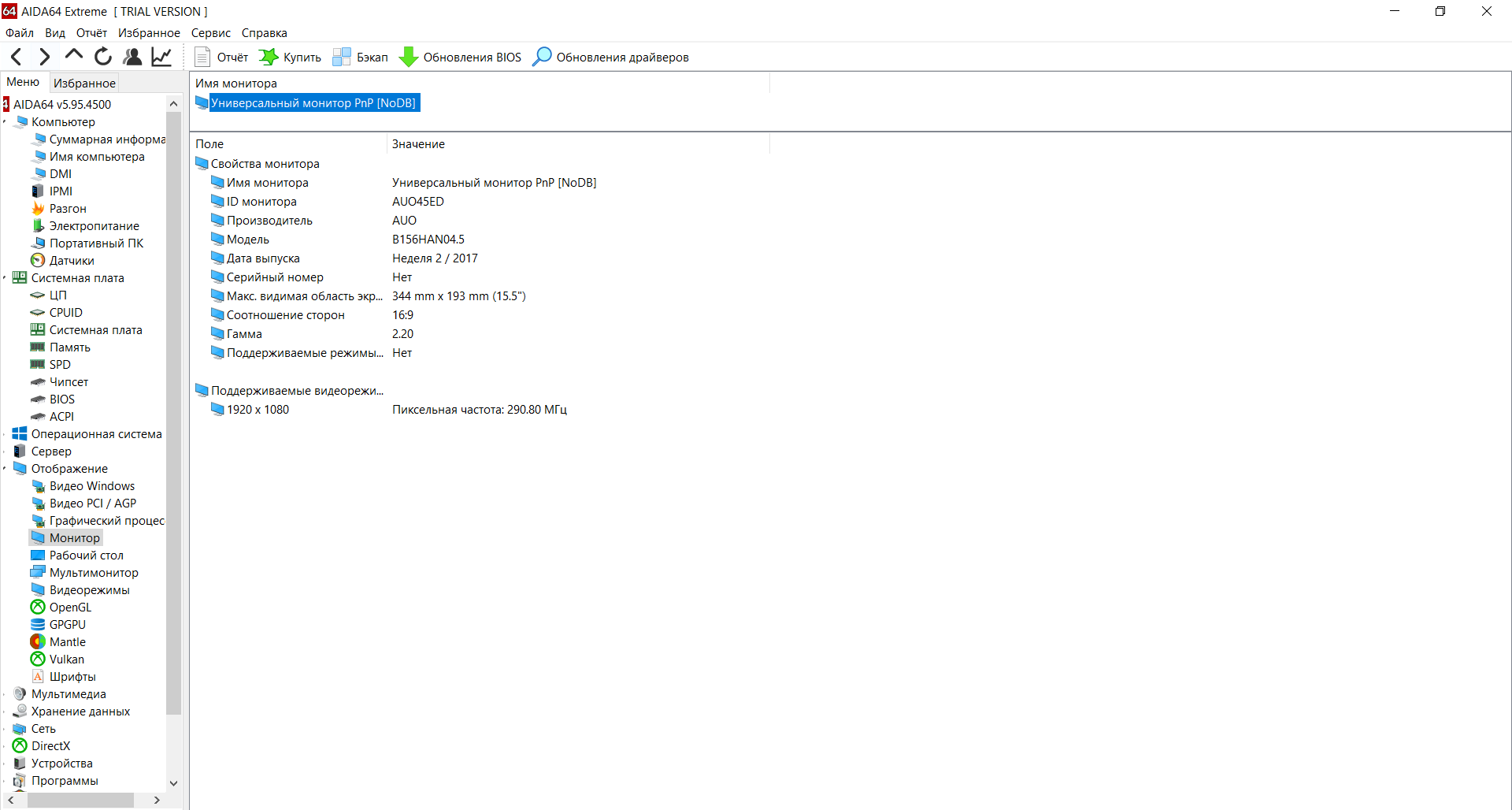Image resolution: width=1512 pixels, height=810 pixels.
Task: Click the Forward navigation arrow
Action: point(45,57)
